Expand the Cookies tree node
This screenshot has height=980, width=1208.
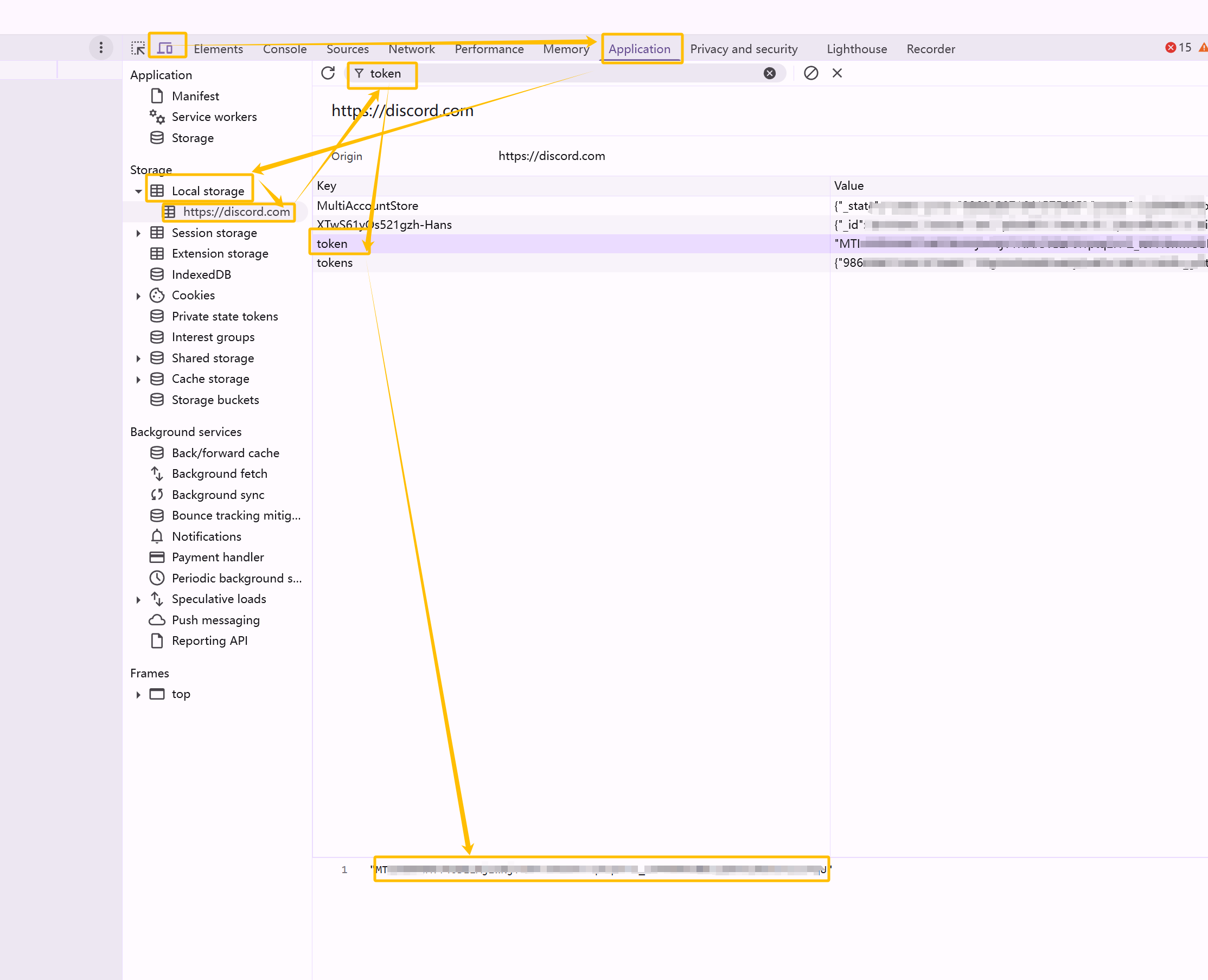pyautogui.click(x=138, y=296)
